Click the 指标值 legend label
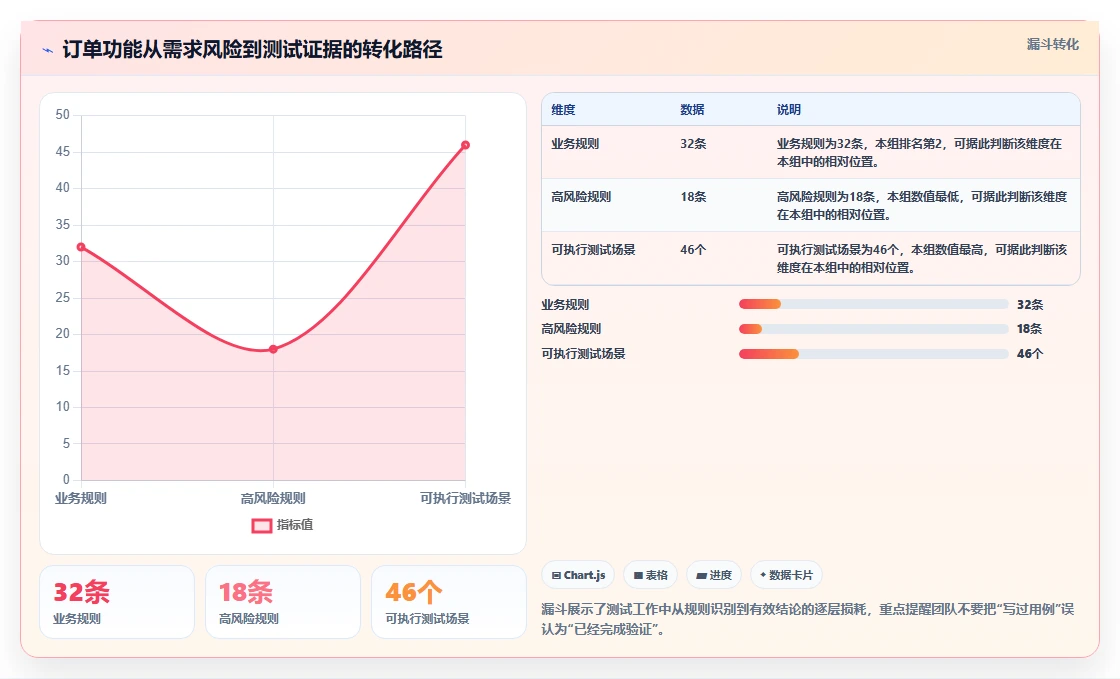Viewport: 1120px width, 679px height. [295, 525]
